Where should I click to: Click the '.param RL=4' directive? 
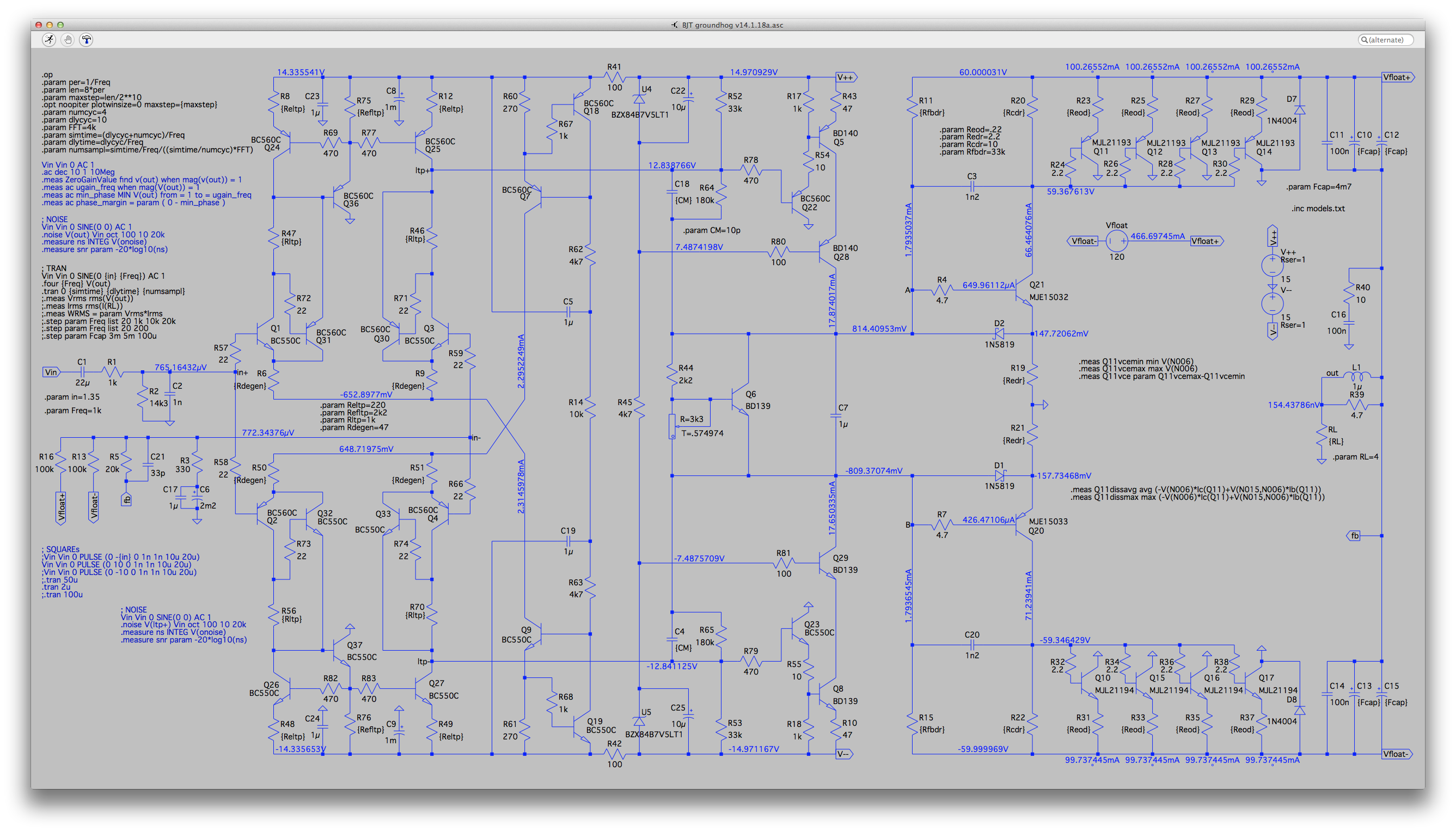click(x=1355, y=457)
